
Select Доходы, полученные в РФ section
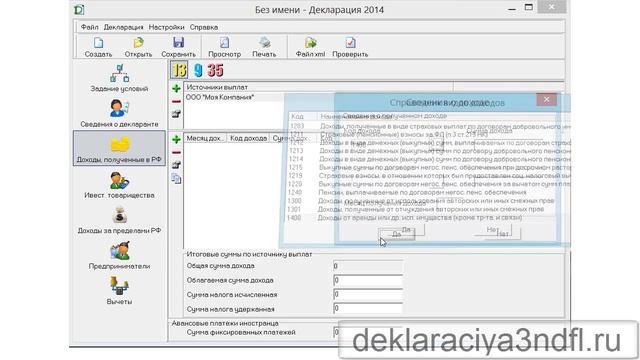[119, 148]
